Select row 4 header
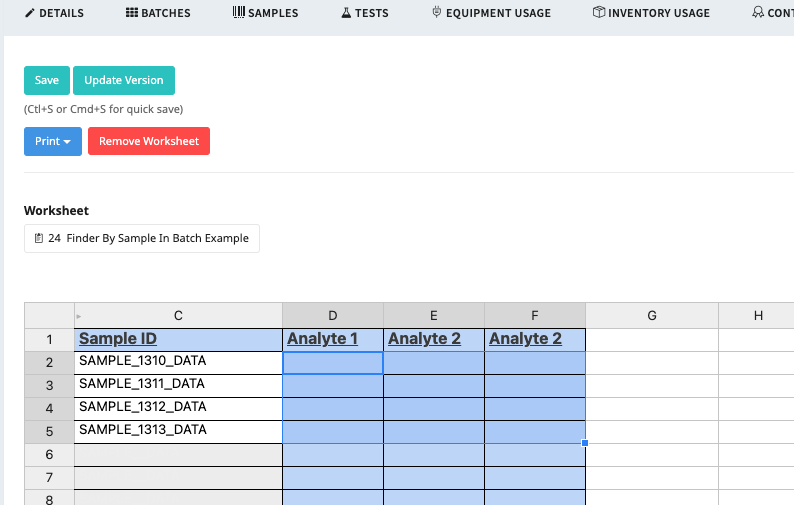The image size is (794, 505). [x=49, y=409]
